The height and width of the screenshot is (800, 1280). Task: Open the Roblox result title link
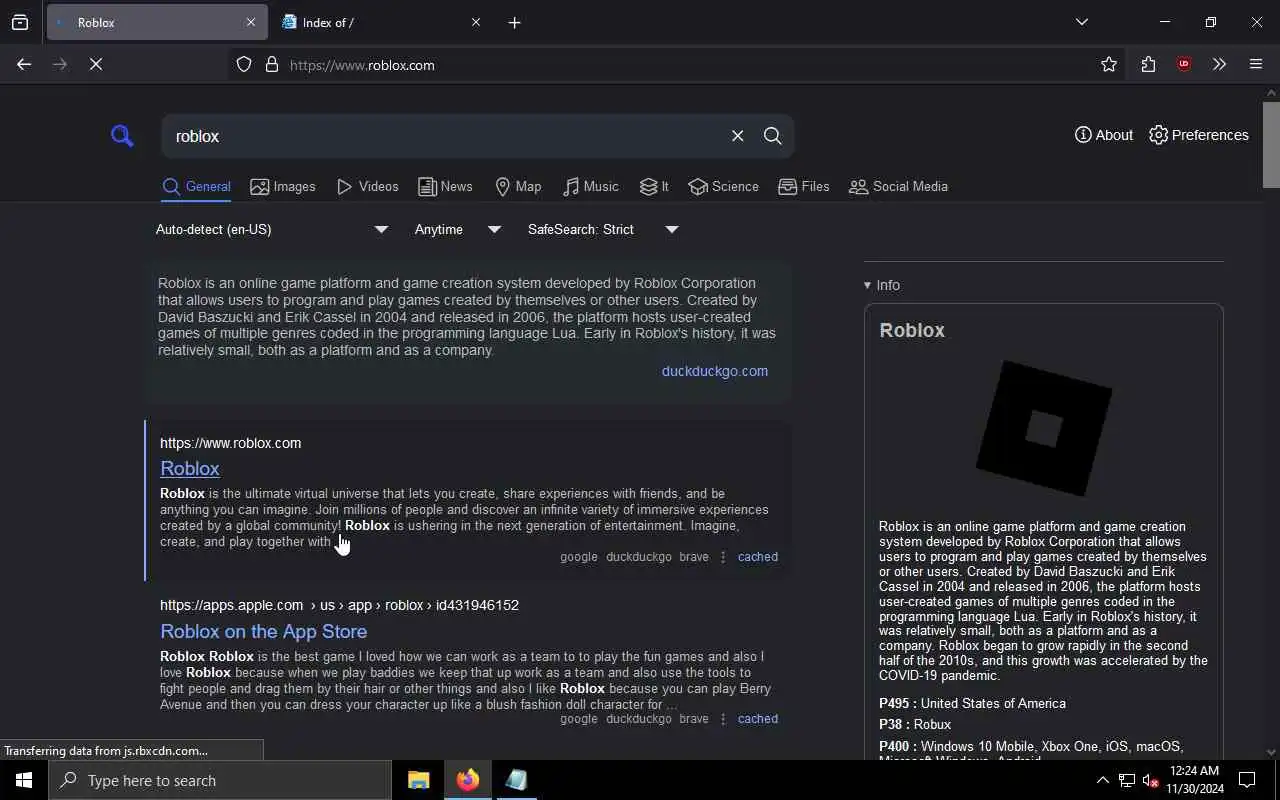(190, 468)
